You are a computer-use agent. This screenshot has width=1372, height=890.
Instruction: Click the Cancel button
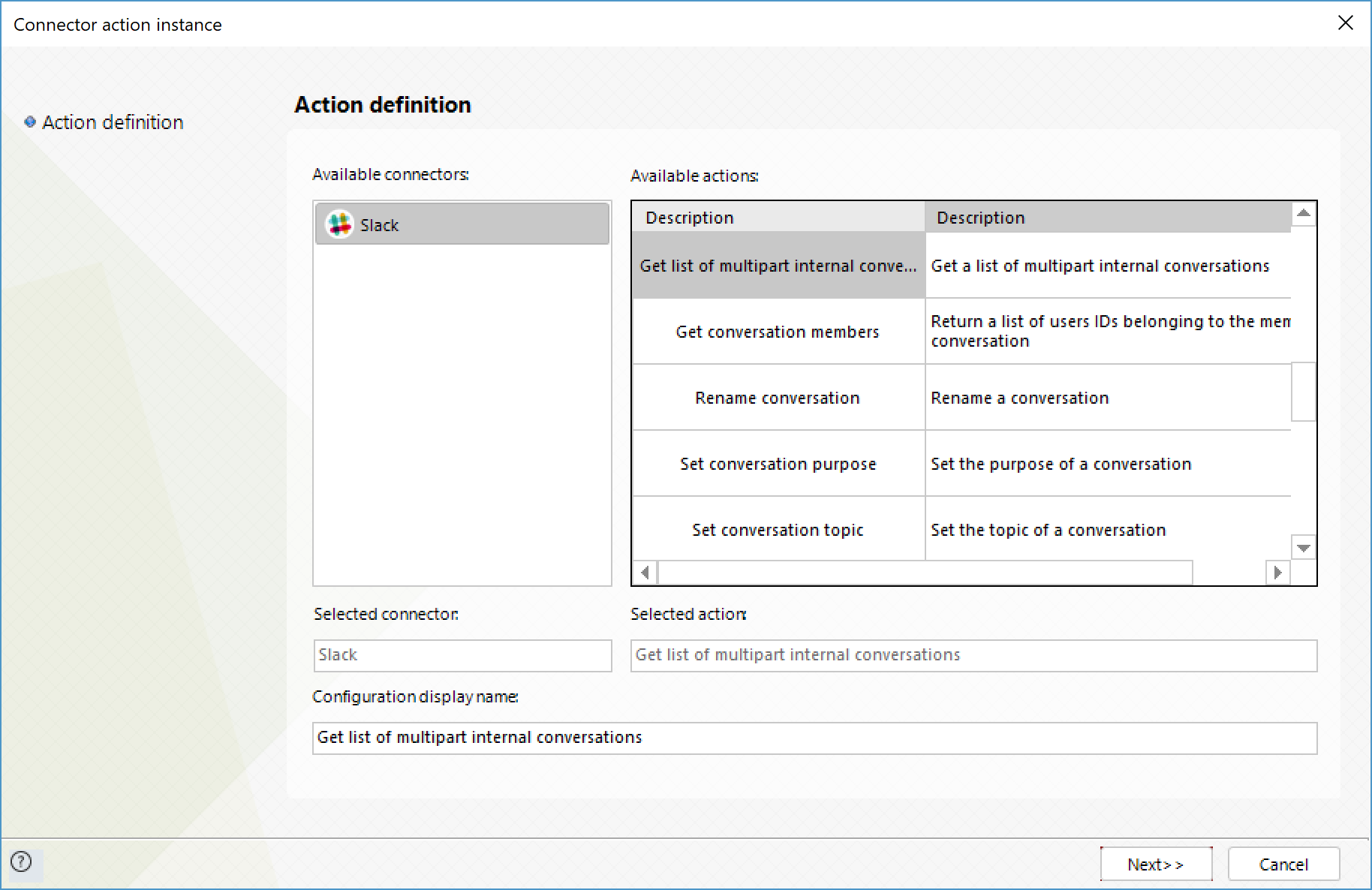pos(1283,864)
